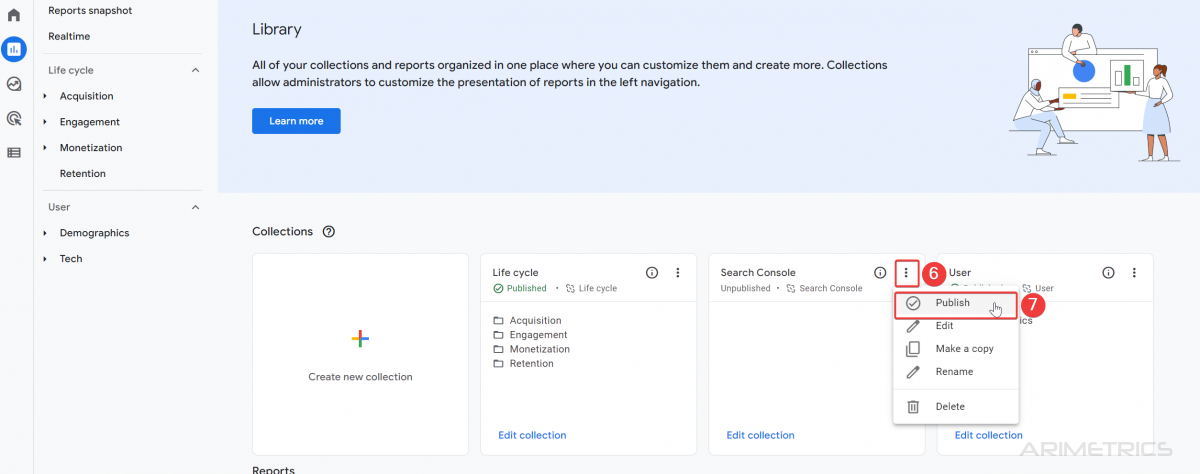Image resolution: width=1200 pixels, height=474 pixels.
Task: Open the Explore icon in sidebar
Action: pos(14,85)
